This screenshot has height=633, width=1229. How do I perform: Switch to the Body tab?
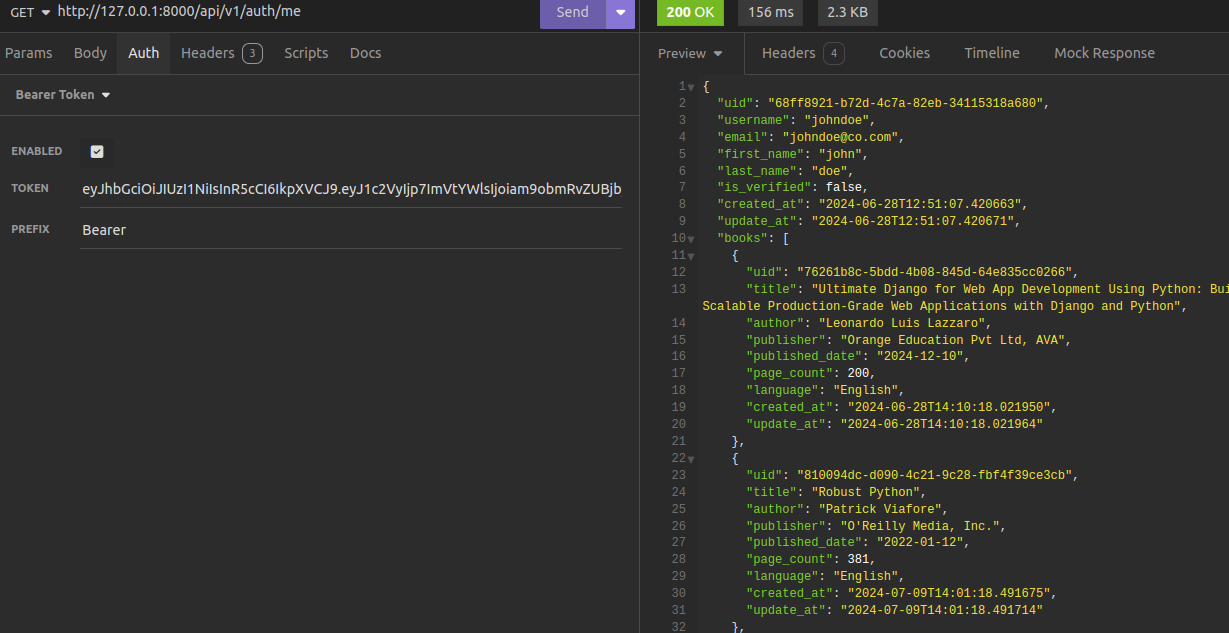[x=90, y=53]
